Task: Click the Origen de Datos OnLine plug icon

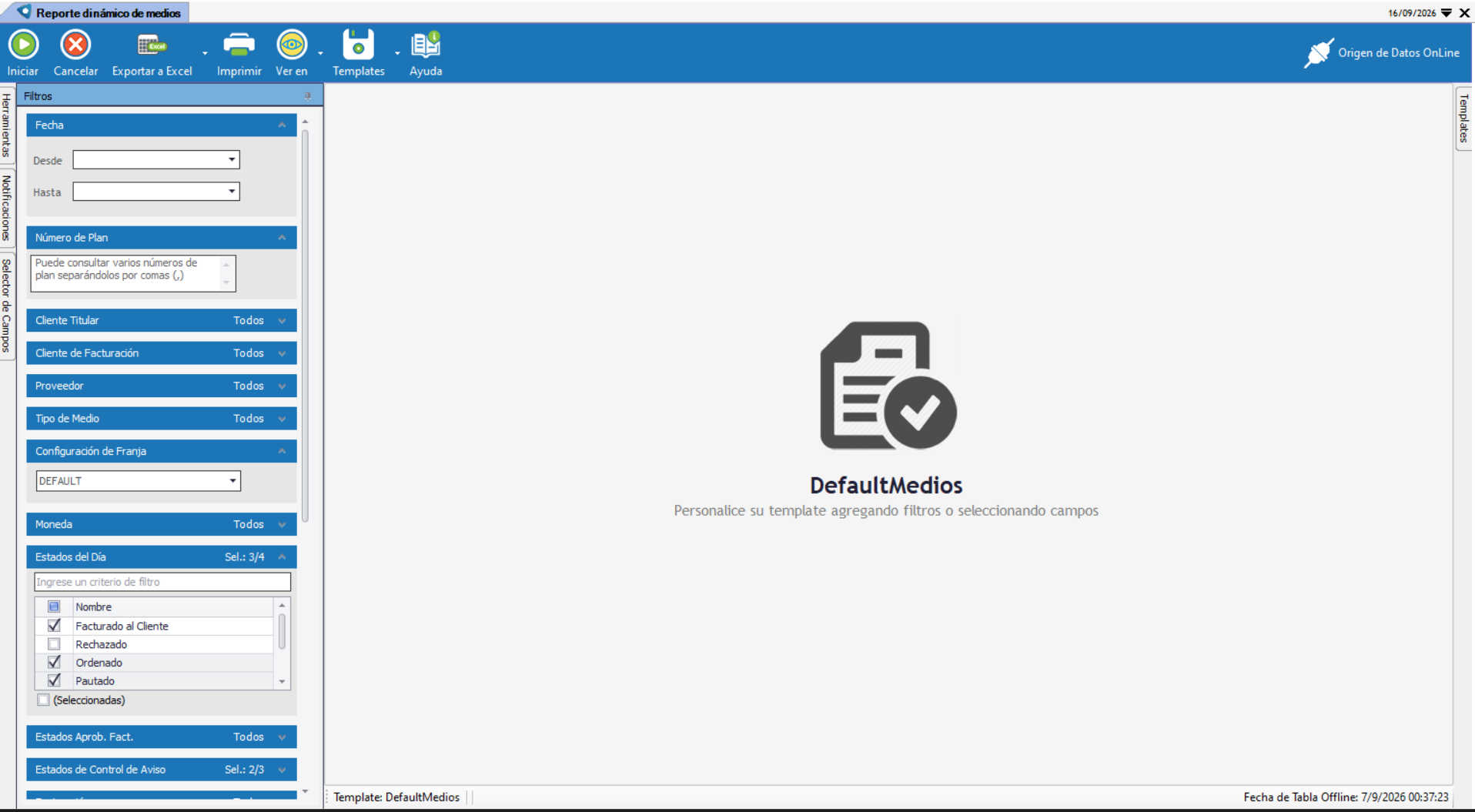Action: click(1318, 53)
